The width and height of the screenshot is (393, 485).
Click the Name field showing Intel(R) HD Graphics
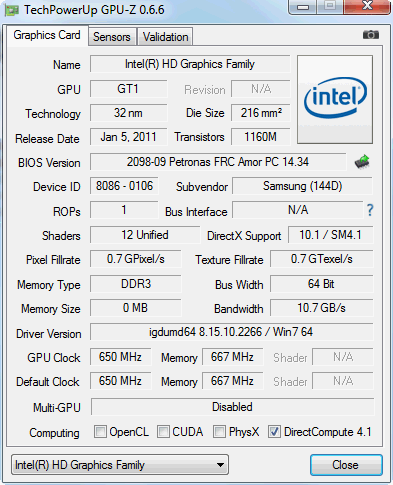[x=190, y=64]
